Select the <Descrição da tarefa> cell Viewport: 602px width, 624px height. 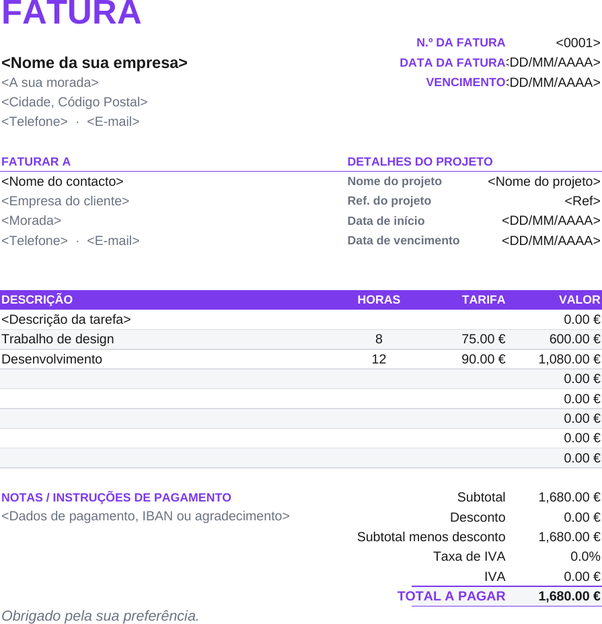[x=66, y=320]
